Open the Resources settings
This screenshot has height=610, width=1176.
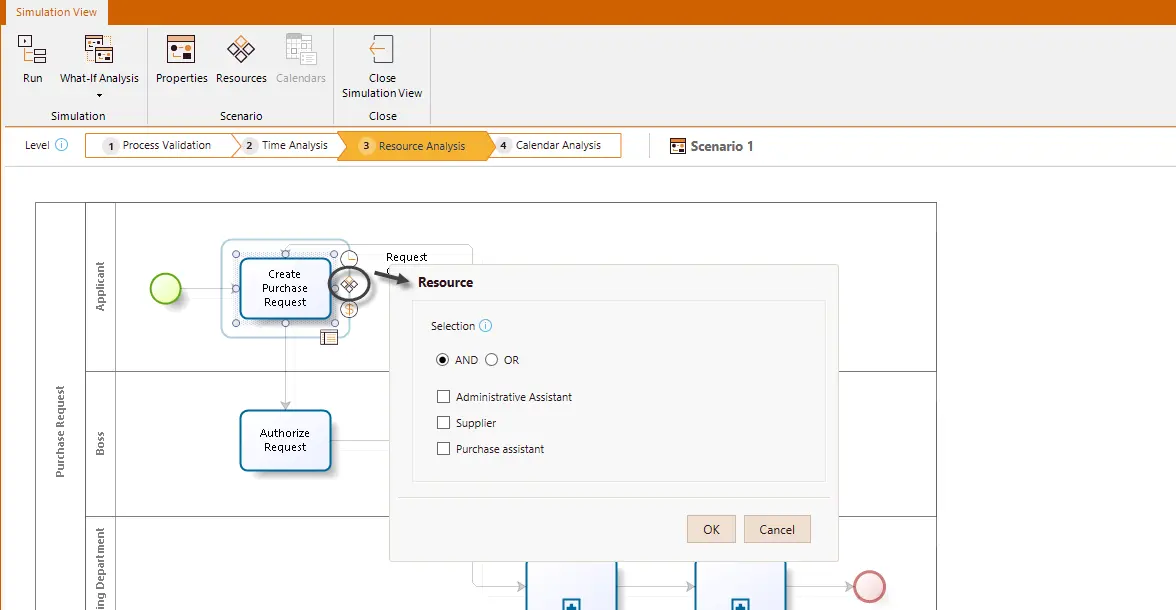(241, 59)
